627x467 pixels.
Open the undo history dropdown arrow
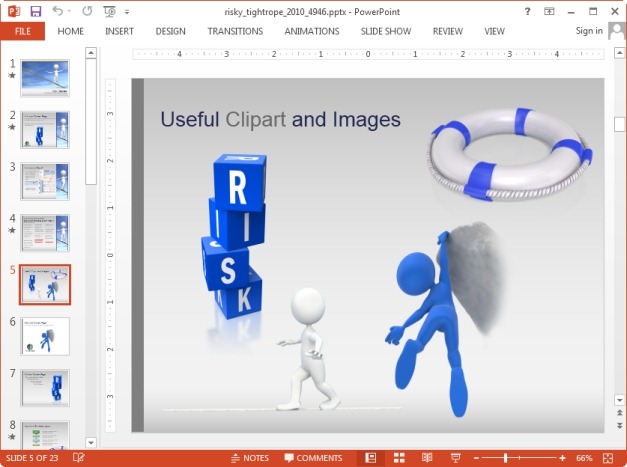tap(69, 12)
